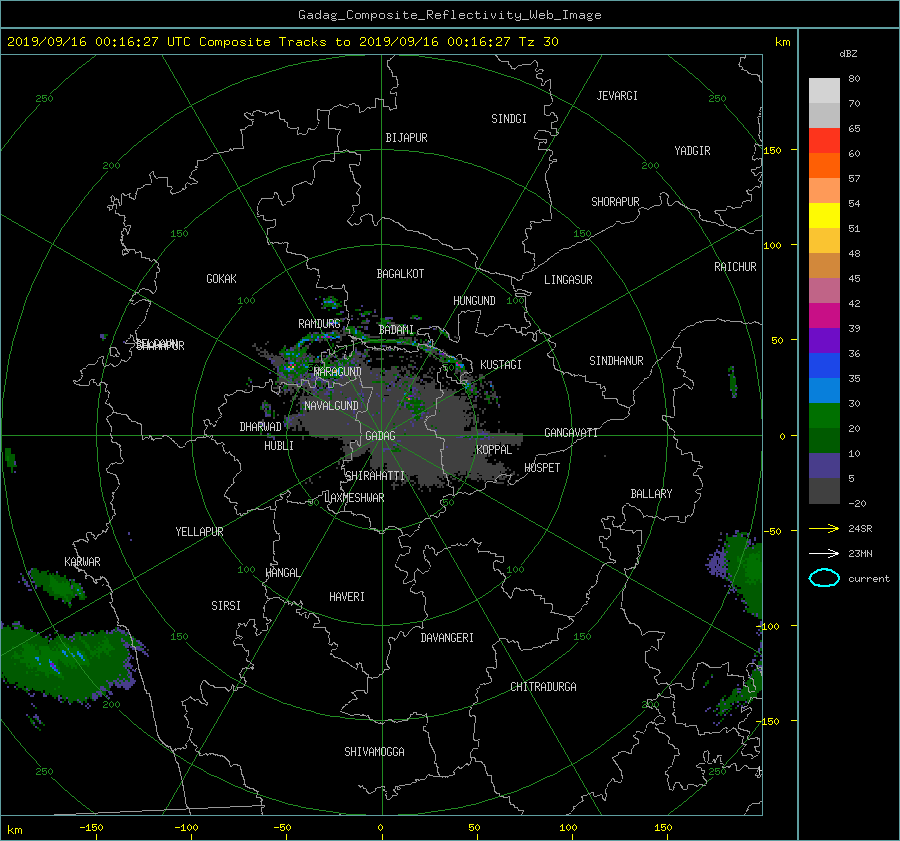Click the cyan current-track ellipse legend icon
The height and width of the screenshot is (841, 900).
(x=824, y=578)
